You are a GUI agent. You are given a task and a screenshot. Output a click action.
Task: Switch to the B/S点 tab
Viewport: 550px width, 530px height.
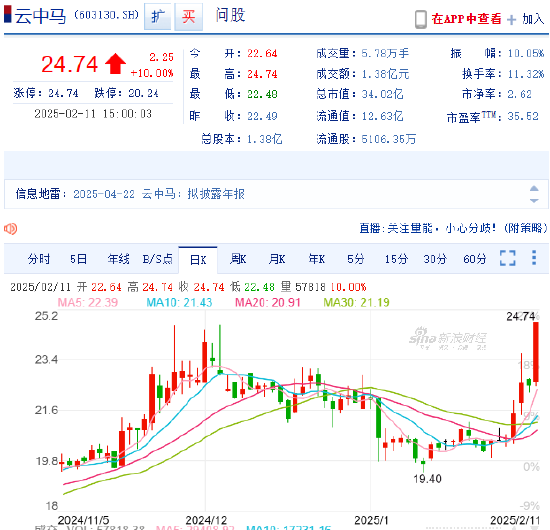pos(157,259)
